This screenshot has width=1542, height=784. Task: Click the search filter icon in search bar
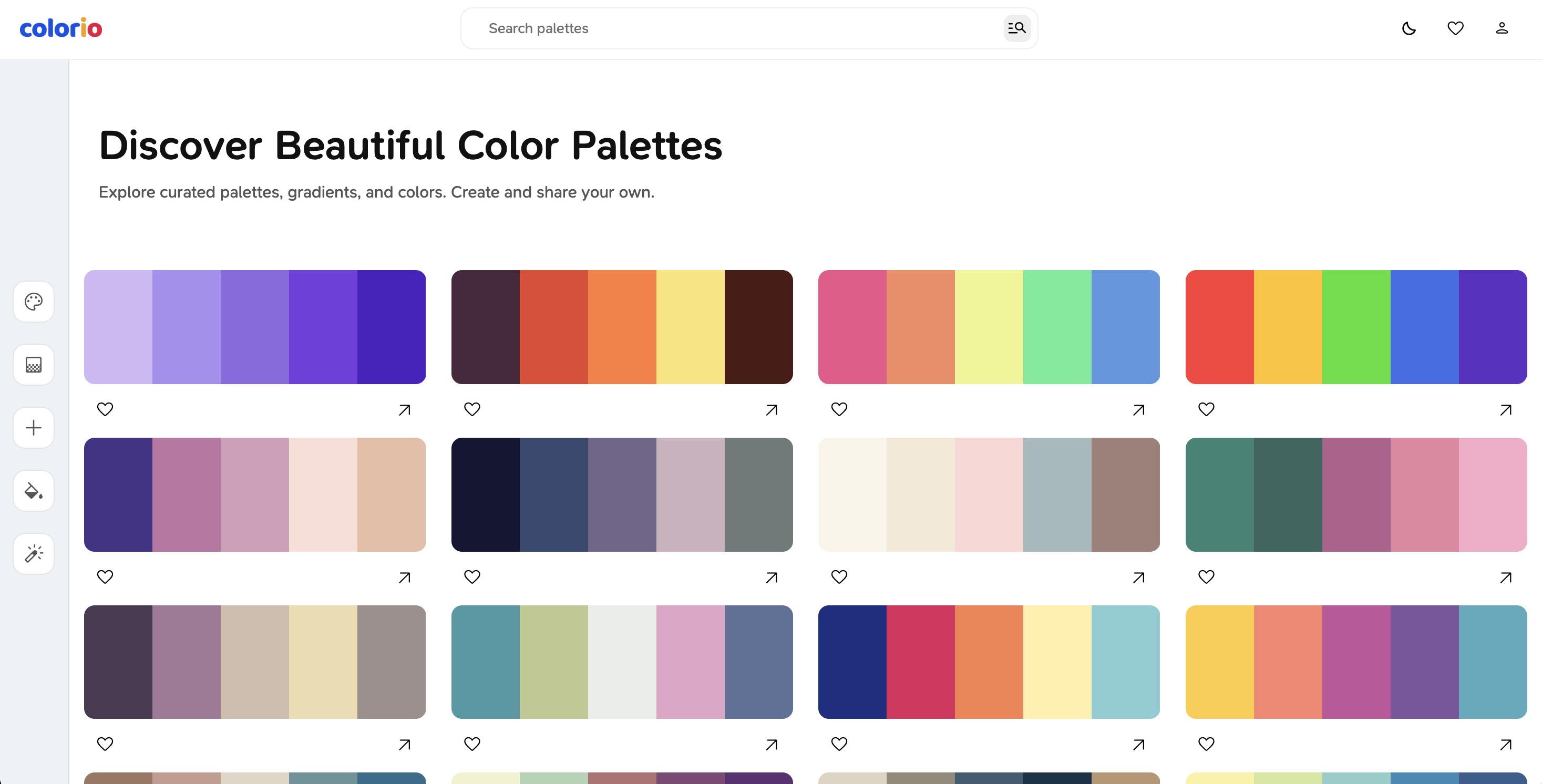(1016, 28)
